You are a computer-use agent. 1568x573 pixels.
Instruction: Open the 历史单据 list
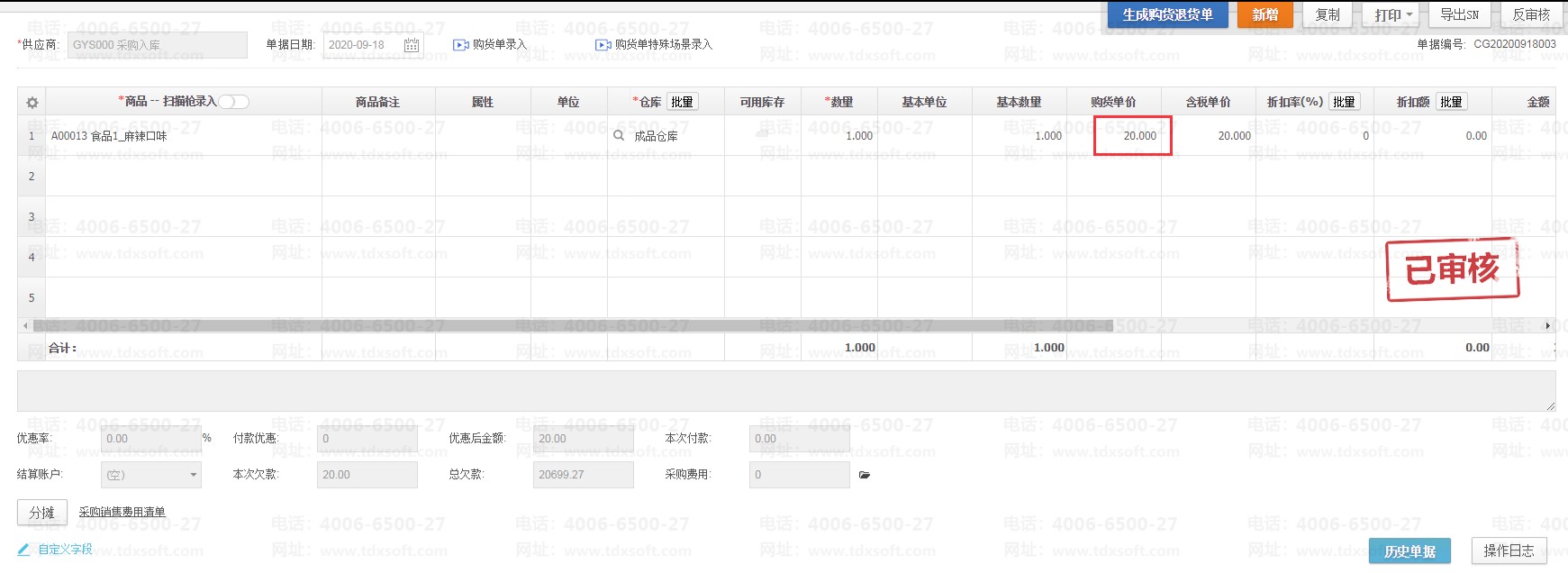pyautogui.click(x=1409, y=550)
